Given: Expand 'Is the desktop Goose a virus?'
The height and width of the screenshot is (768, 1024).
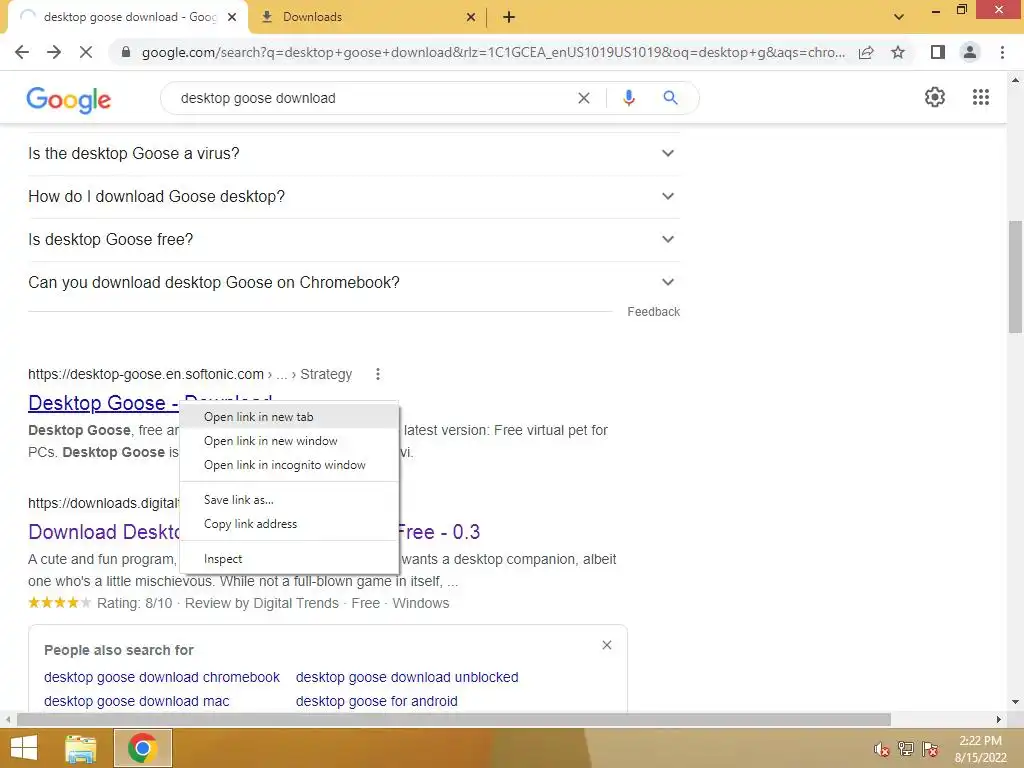Looking at the screenshot, I should click(x=354, y=153).
